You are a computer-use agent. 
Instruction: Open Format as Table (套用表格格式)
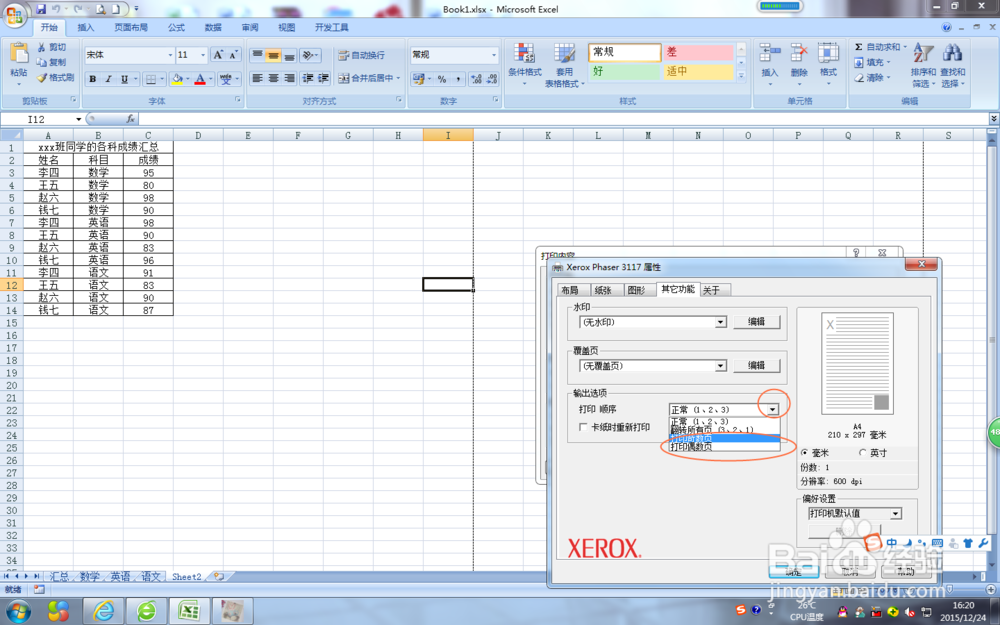(x=564, y=64)
